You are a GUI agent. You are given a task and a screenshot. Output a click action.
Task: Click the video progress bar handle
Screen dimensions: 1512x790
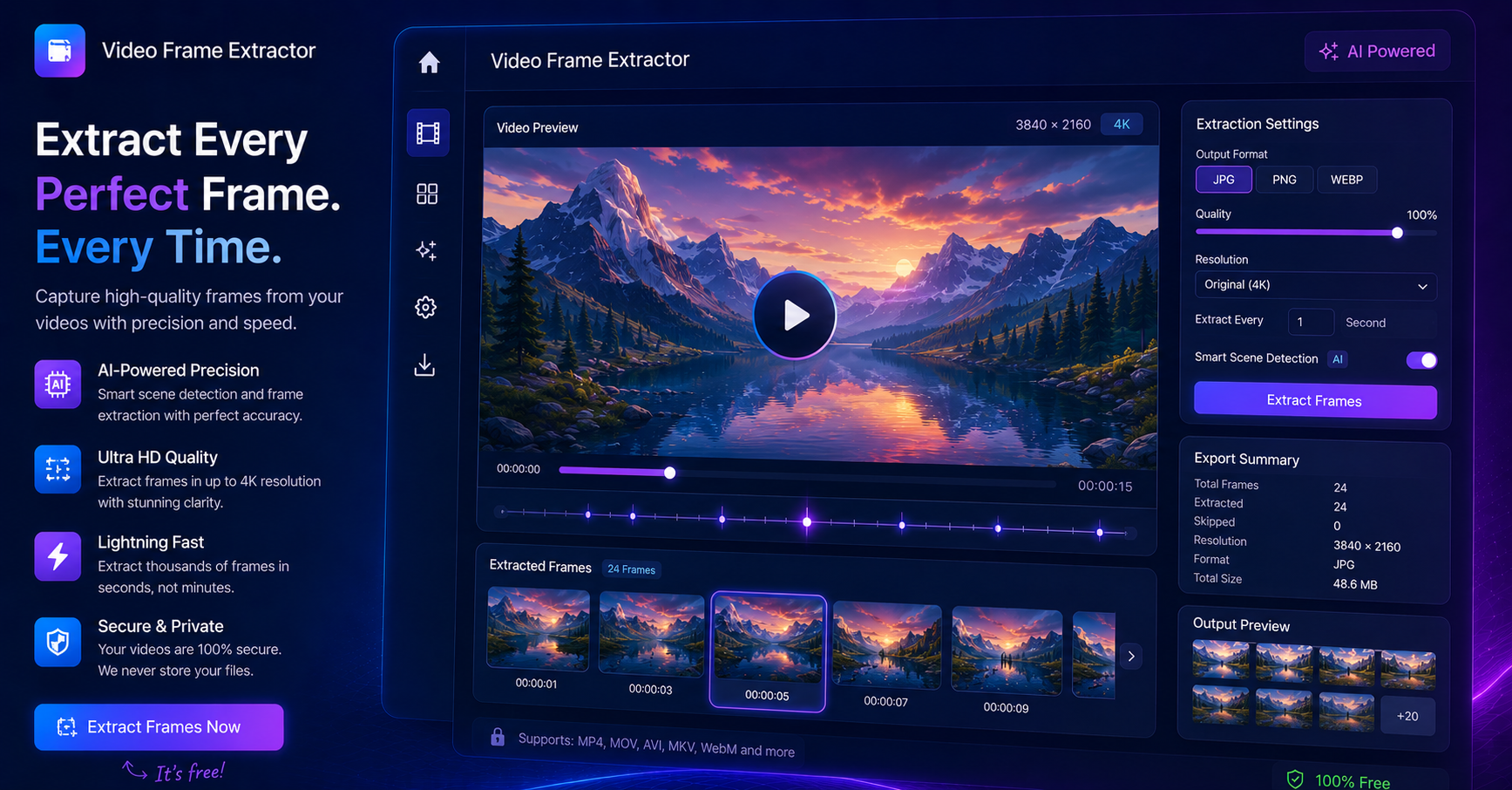[x=669, y=473]
